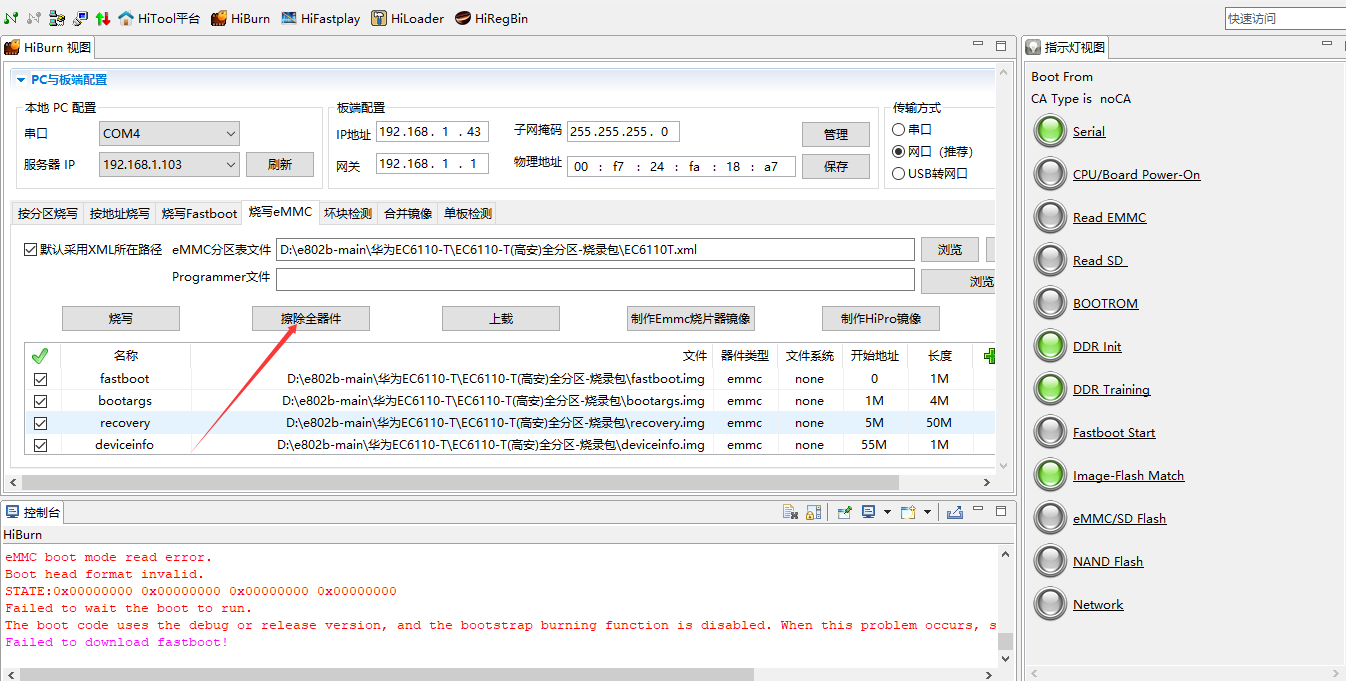Click the Display Selected Console monitor icon
The image size is (1346, 681).
click(x=868, y=512)
